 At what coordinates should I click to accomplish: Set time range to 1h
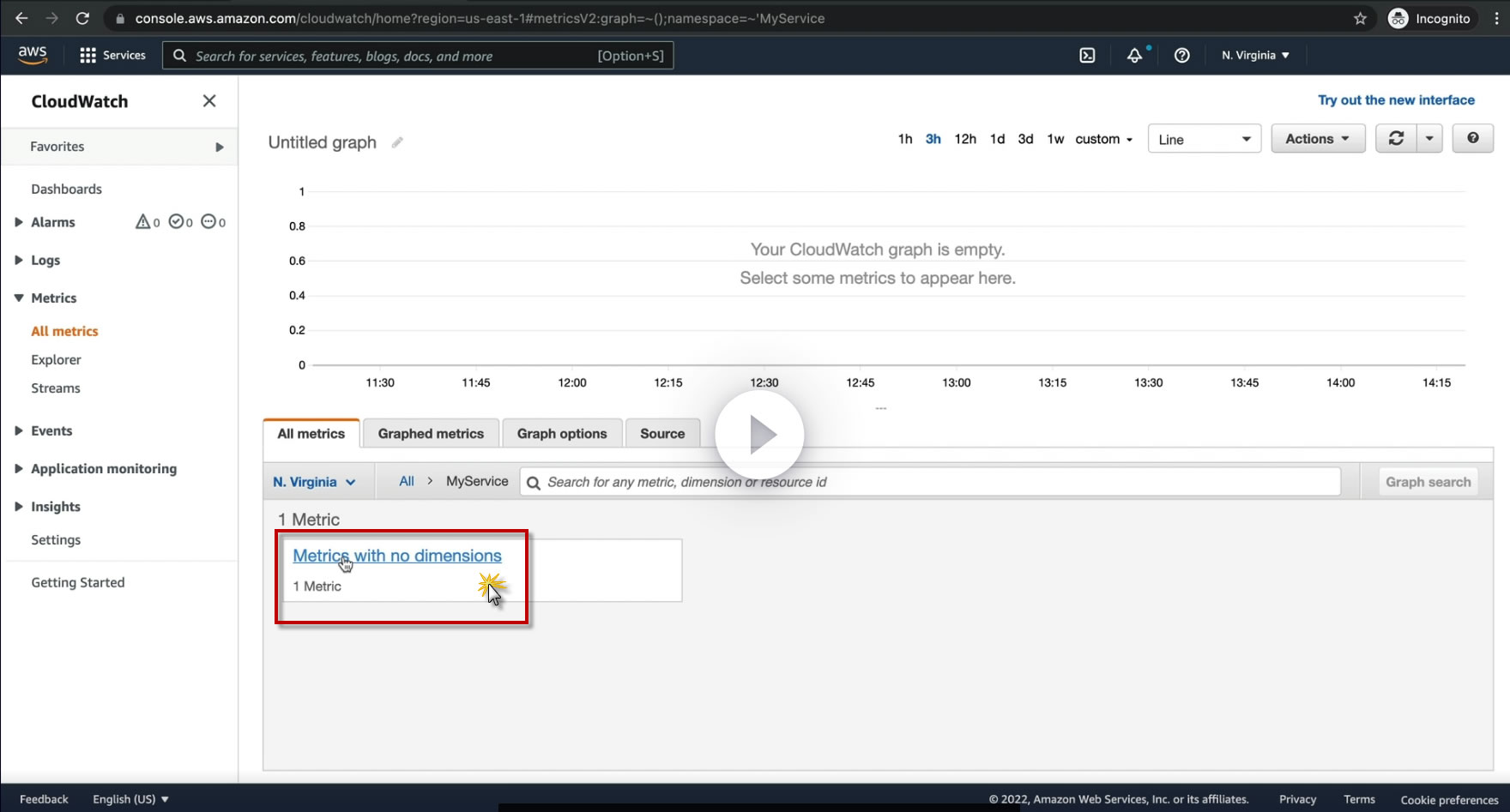pyautogui.click(x=905, y=139)
